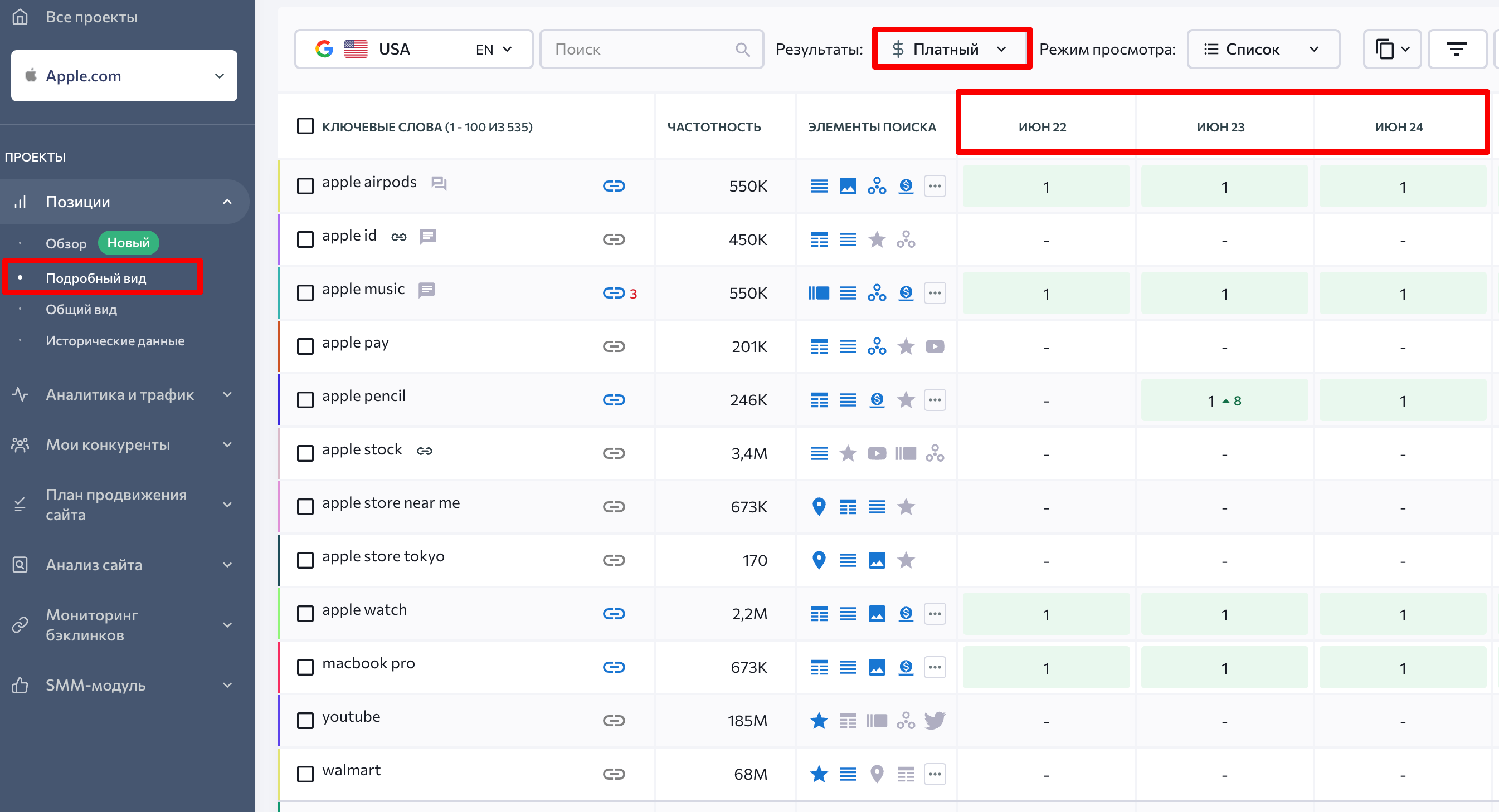Click apple pencil's ИЮН 23 position cell
Screen dimensions: 1499x812
[1224, 400]
